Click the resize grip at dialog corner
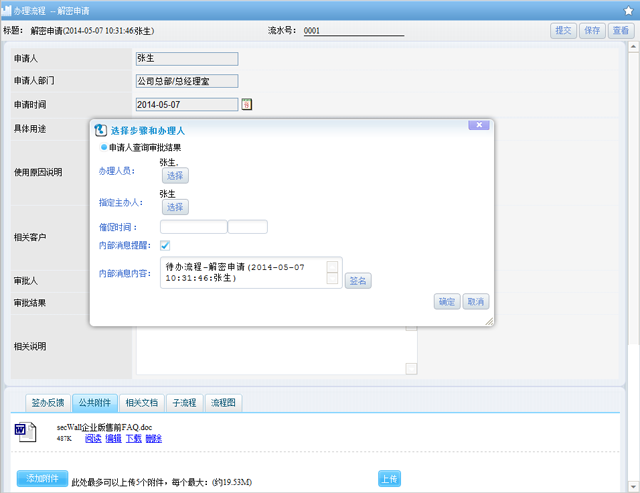 488,321
